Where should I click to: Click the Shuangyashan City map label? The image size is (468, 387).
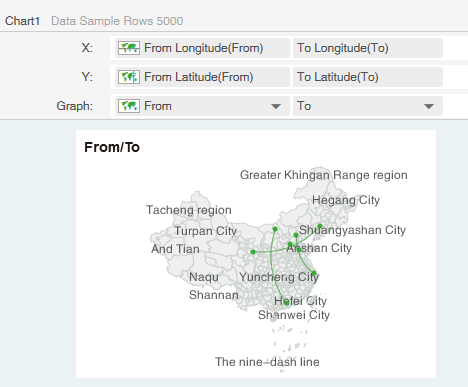(x=352, y=230)
